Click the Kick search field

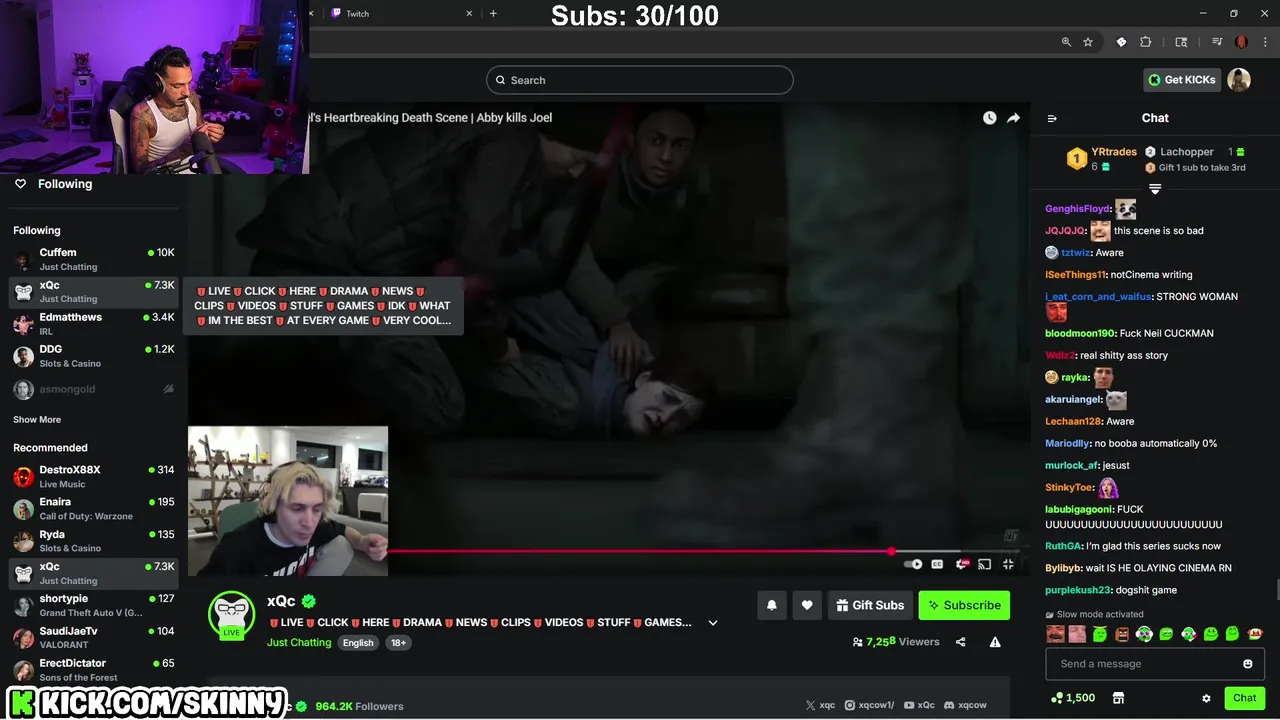point(640,80)
